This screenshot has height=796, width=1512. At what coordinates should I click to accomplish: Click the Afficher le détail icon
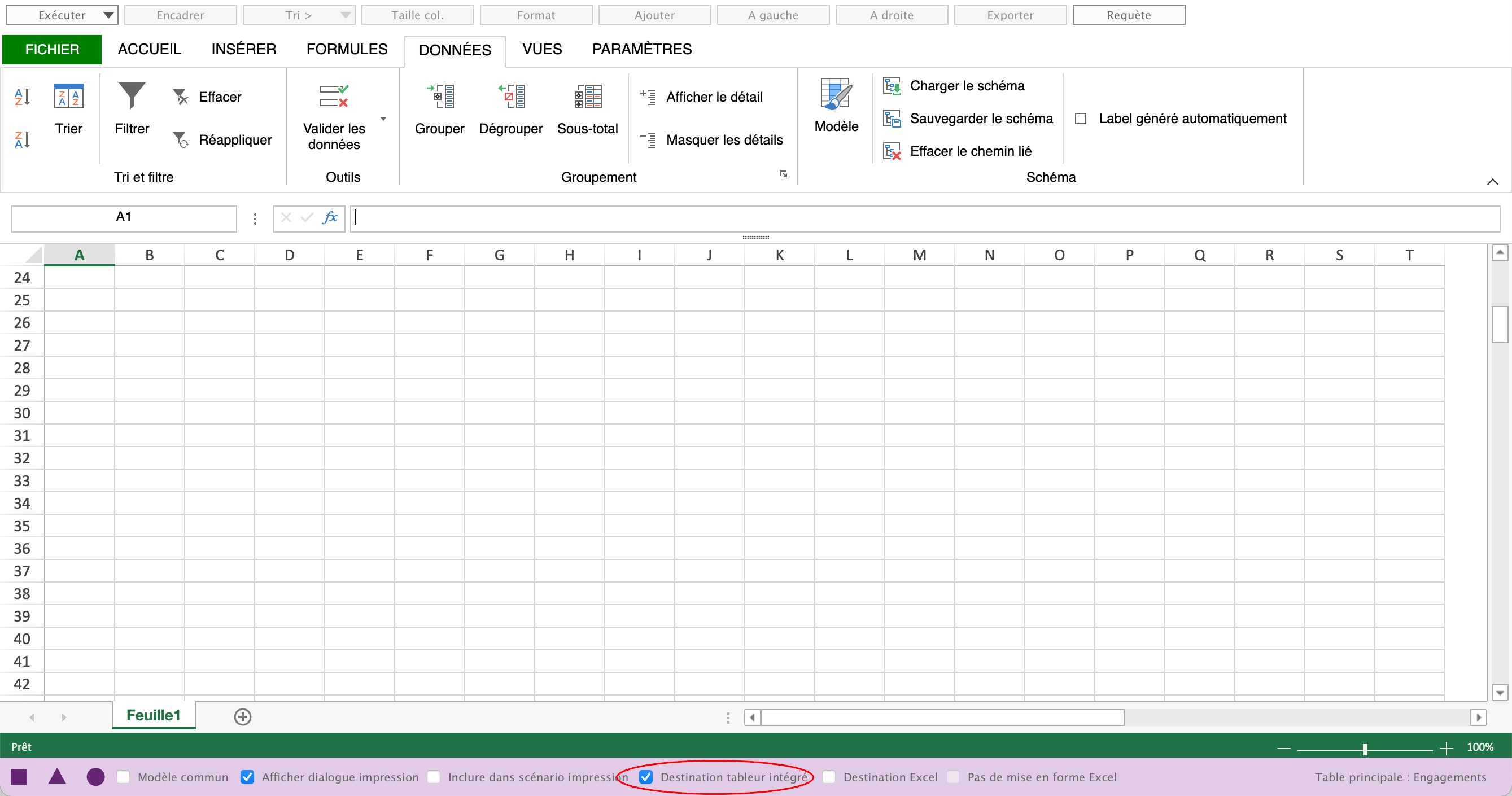647,96
